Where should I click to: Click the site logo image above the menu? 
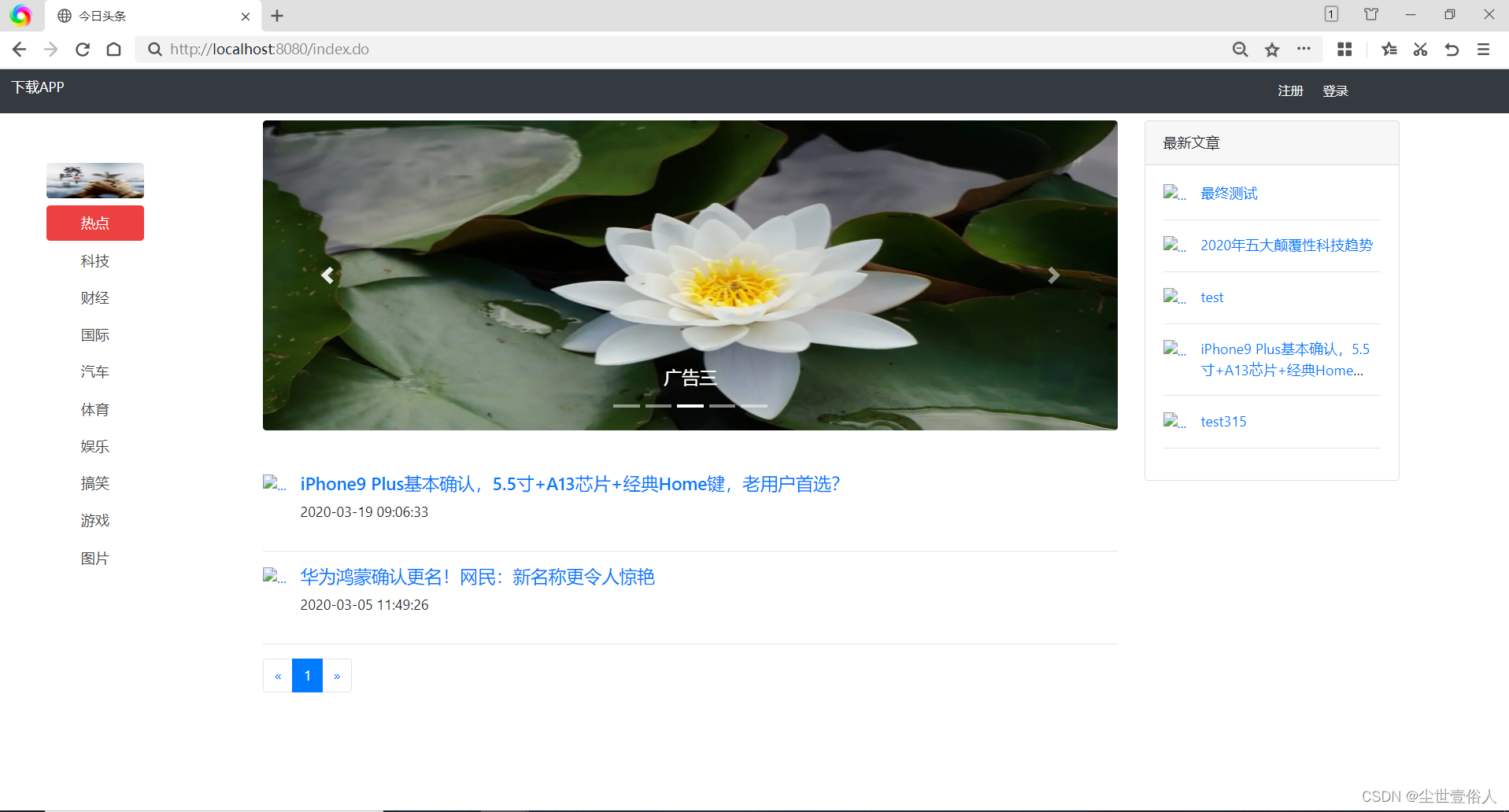[94, 180]
